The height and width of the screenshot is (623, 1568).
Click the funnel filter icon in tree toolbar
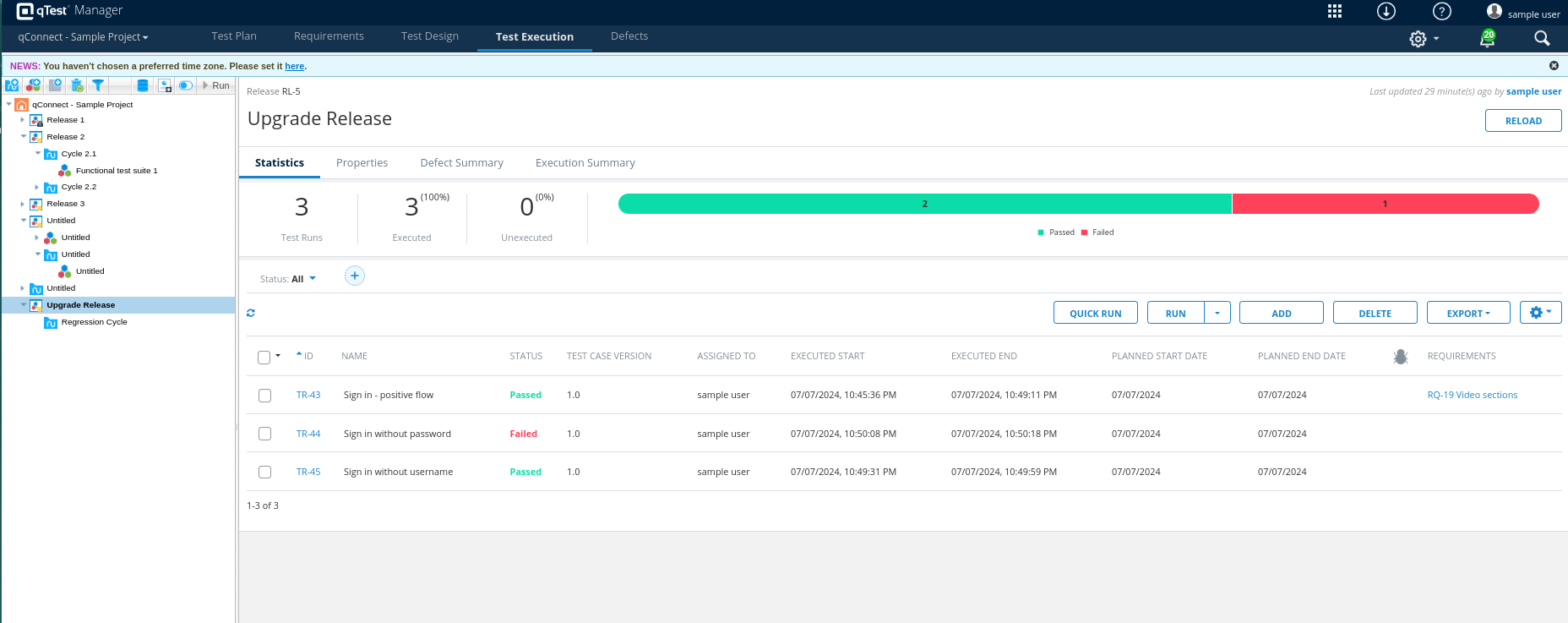[x=98, y=85]
